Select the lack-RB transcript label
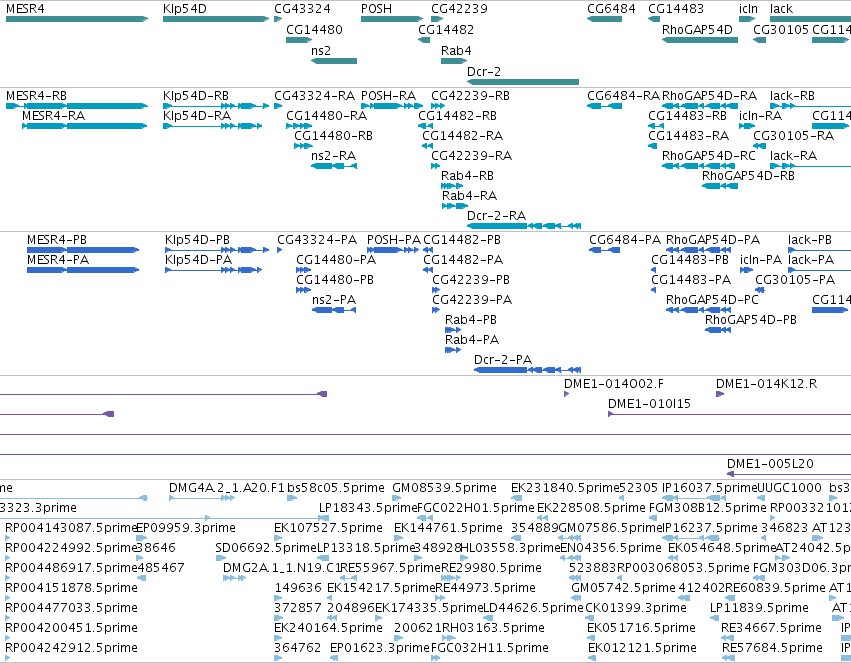The image size is (851, 663). point(792,96)
